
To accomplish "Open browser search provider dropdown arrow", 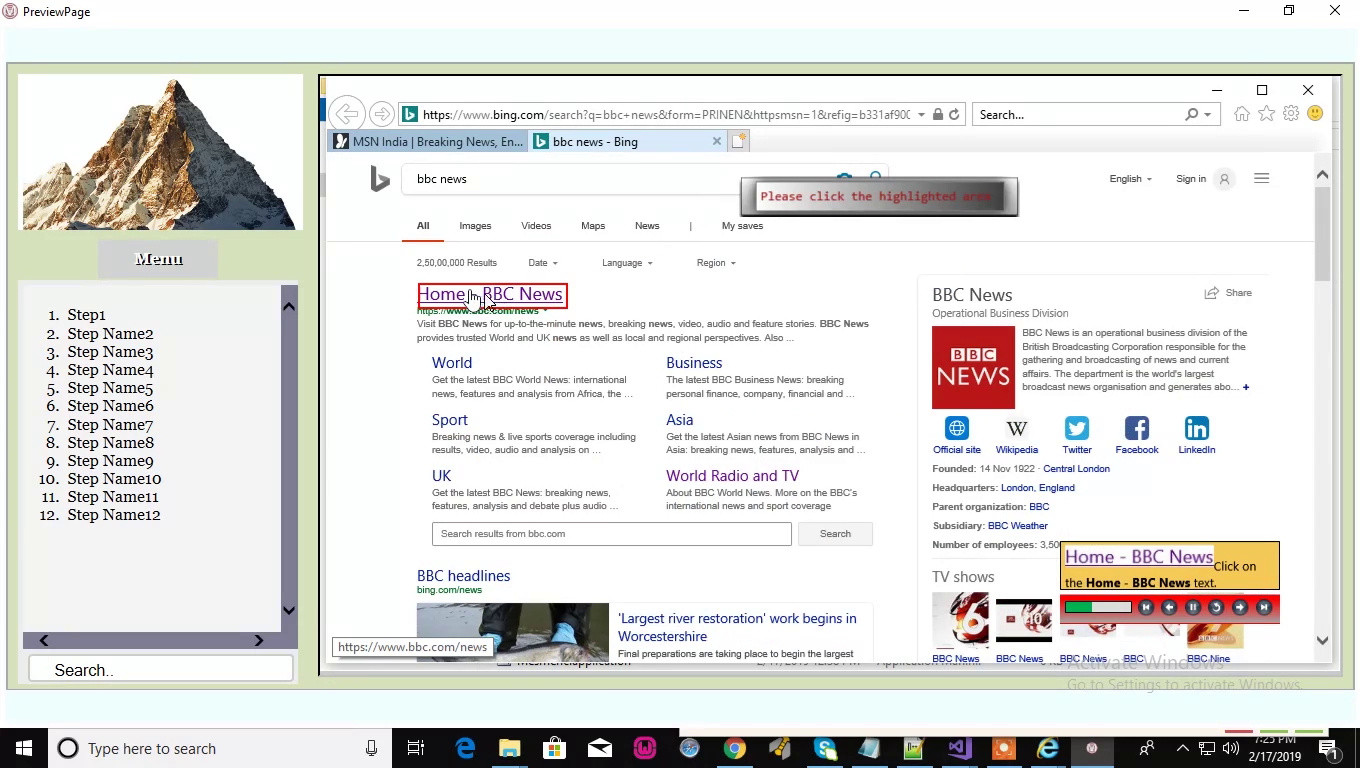I will pos(1207,115).
